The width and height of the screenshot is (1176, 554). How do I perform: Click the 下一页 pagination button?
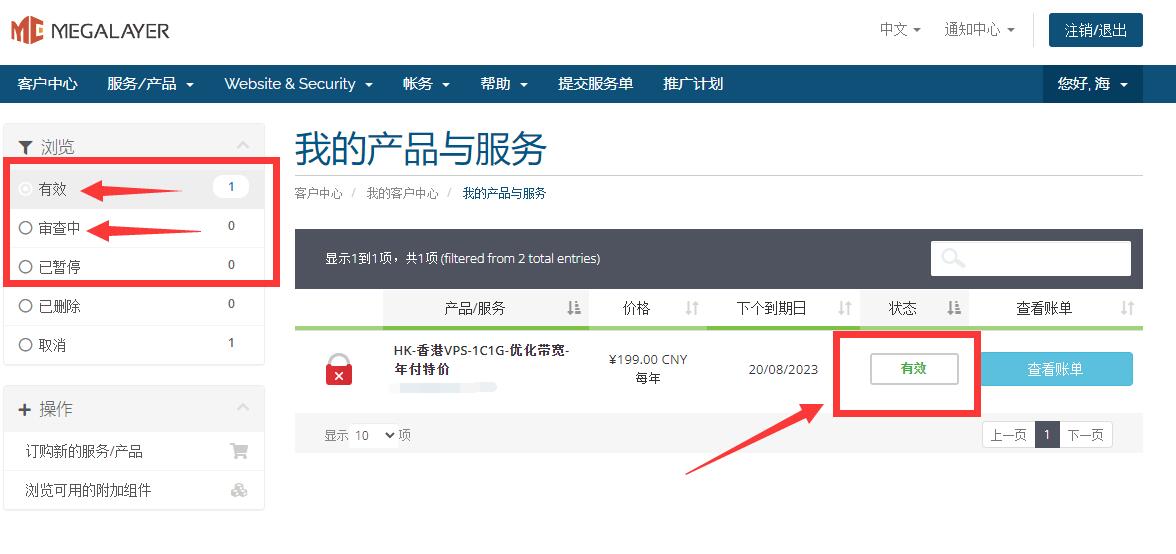pyautogui.click(x=1085, y=435)
